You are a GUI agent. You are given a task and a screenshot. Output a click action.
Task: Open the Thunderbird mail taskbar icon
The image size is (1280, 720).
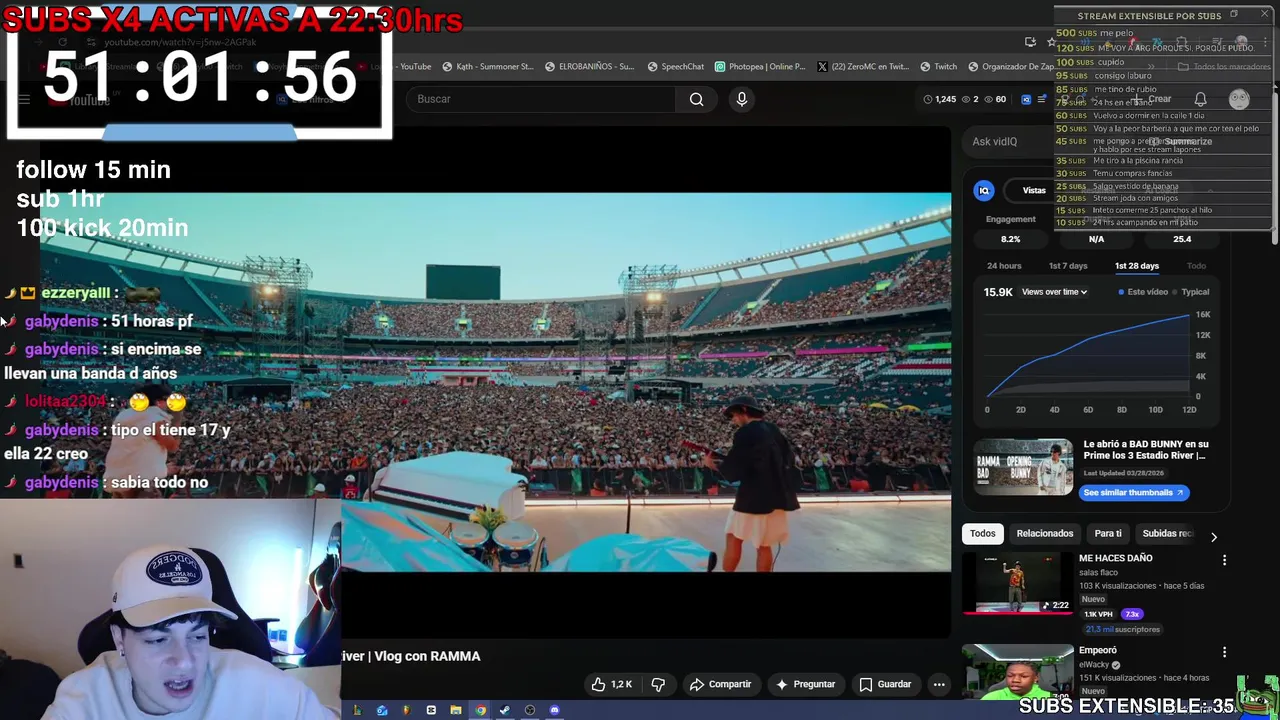click(x=382, y=710)
